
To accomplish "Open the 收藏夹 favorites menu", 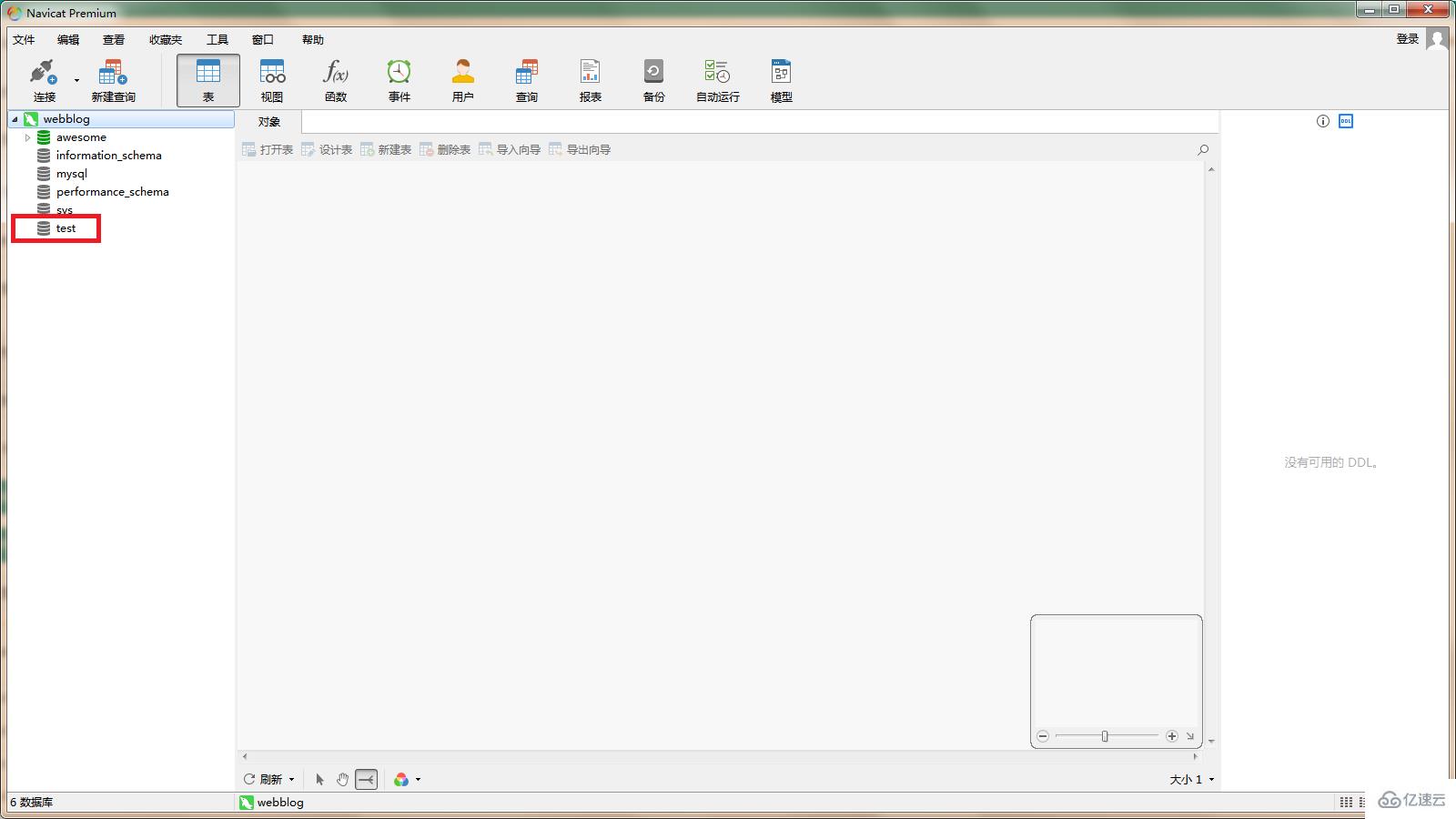I will click(x=166, y=39).
